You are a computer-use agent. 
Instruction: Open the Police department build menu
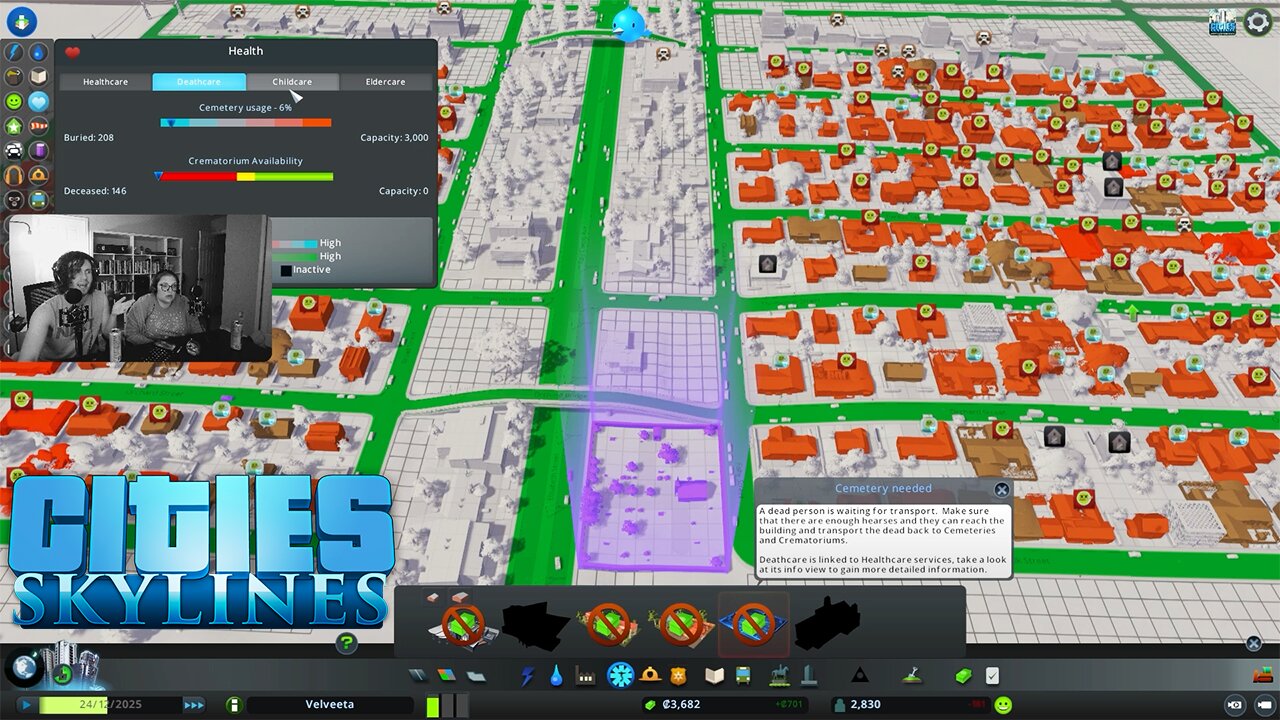(679, 676)
